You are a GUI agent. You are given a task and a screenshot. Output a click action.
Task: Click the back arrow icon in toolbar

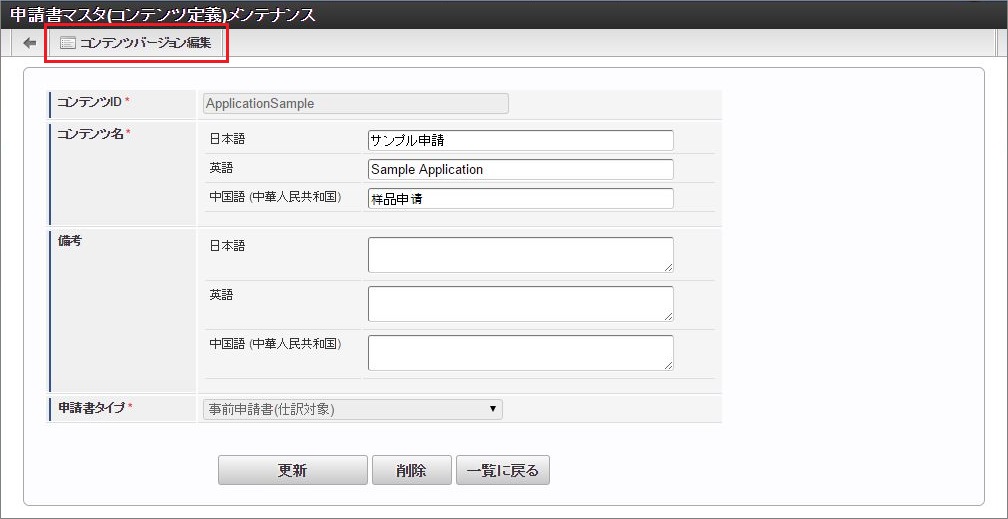(x=30, y=43)
